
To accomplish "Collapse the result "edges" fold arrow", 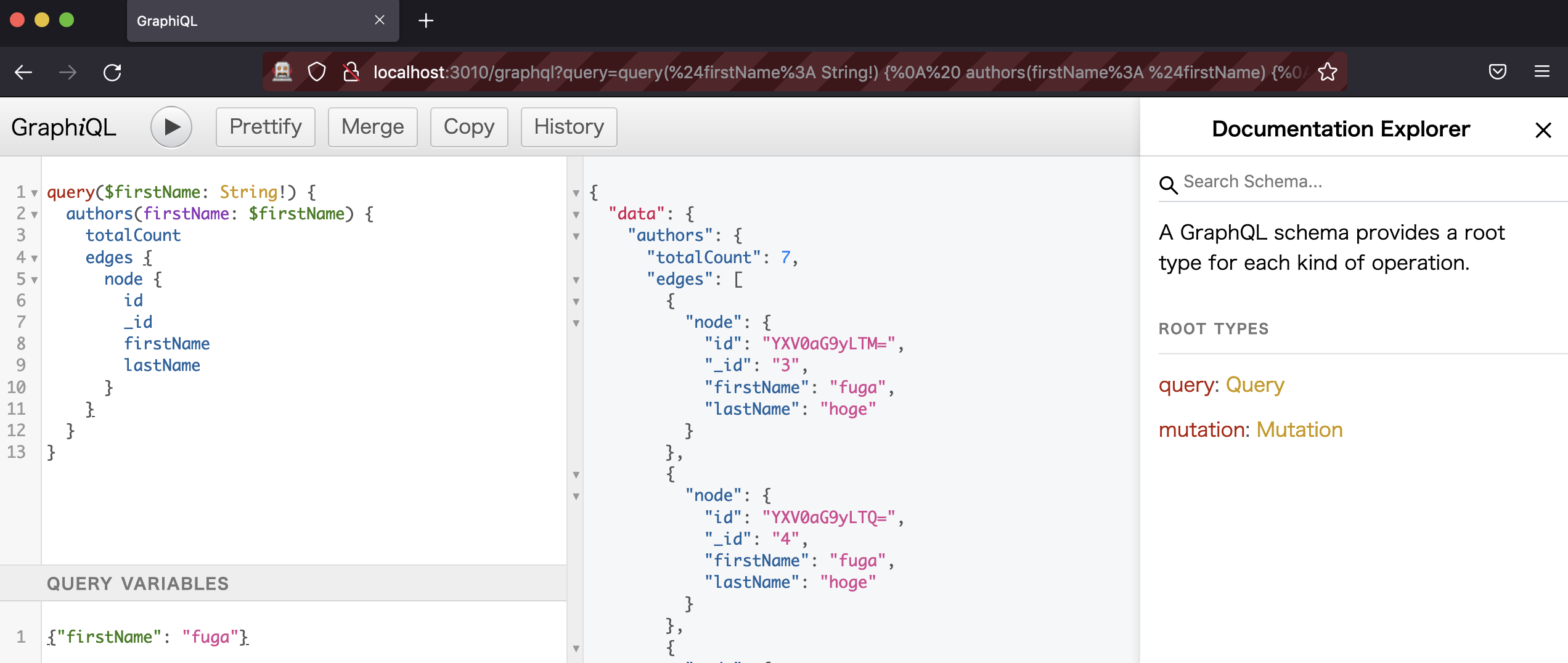I will [x=576, y=280].
